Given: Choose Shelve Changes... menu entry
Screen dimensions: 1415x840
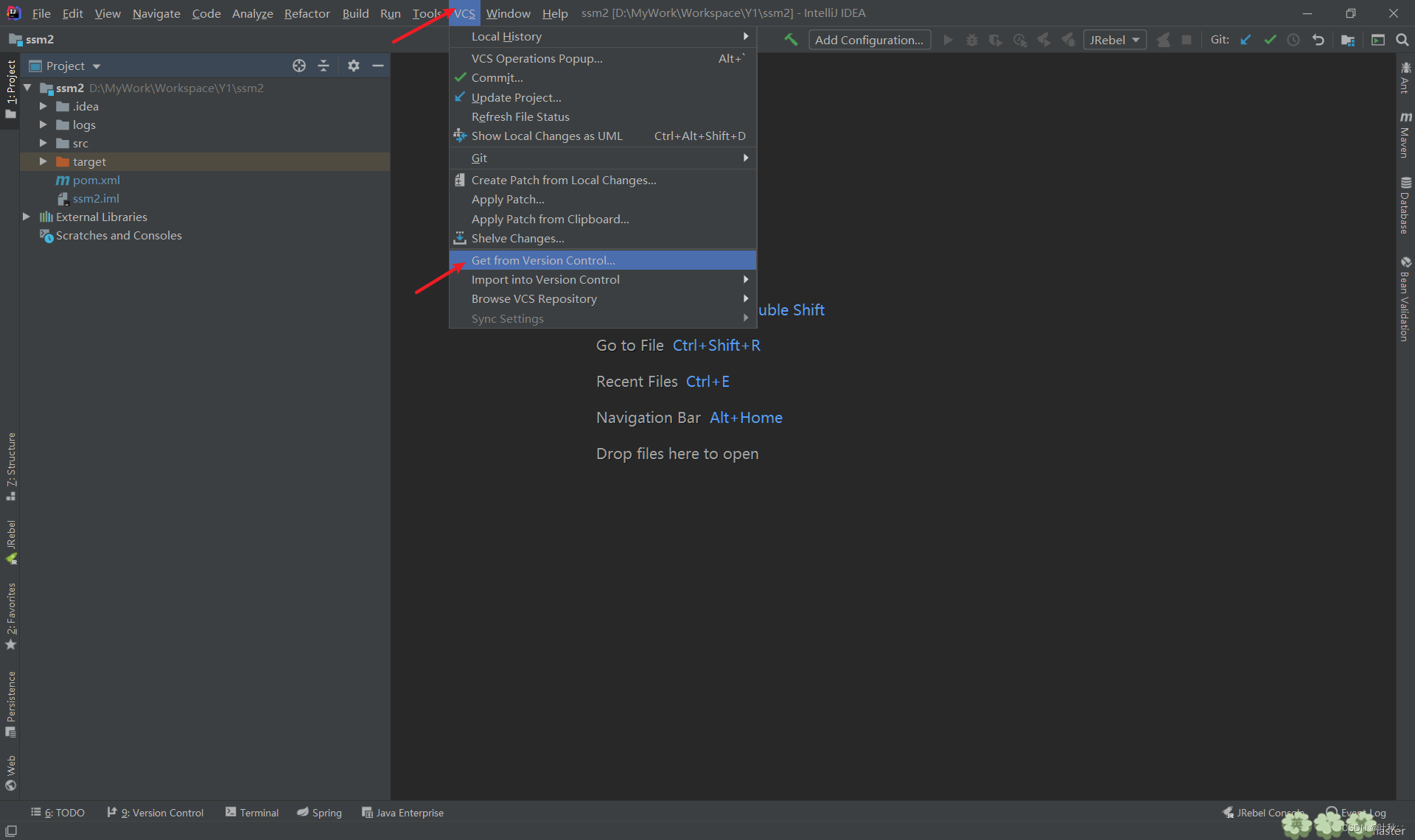Looking at the screenshot, I should (603, 238).
